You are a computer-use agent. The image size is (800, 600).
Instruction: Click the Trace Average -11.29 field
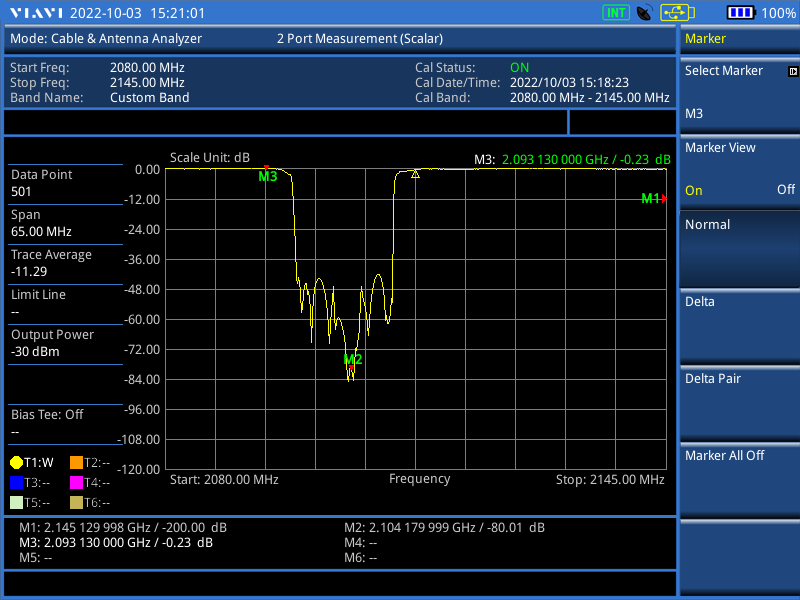click(x=65, y=263)
